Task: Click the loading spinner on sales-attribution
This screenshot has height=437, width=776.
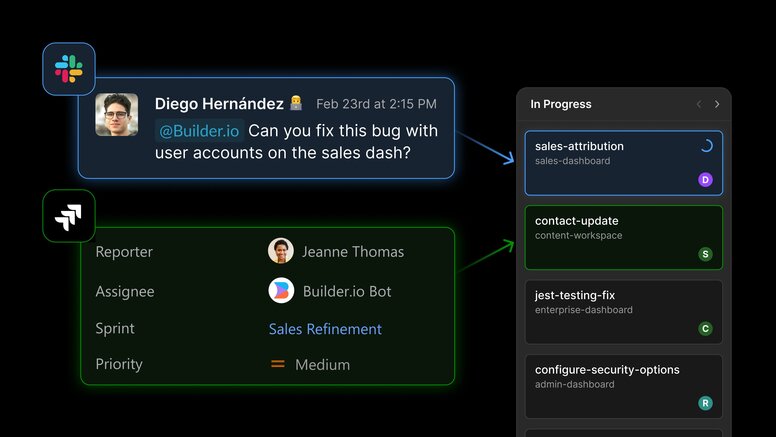Action: tap(706, 146)
